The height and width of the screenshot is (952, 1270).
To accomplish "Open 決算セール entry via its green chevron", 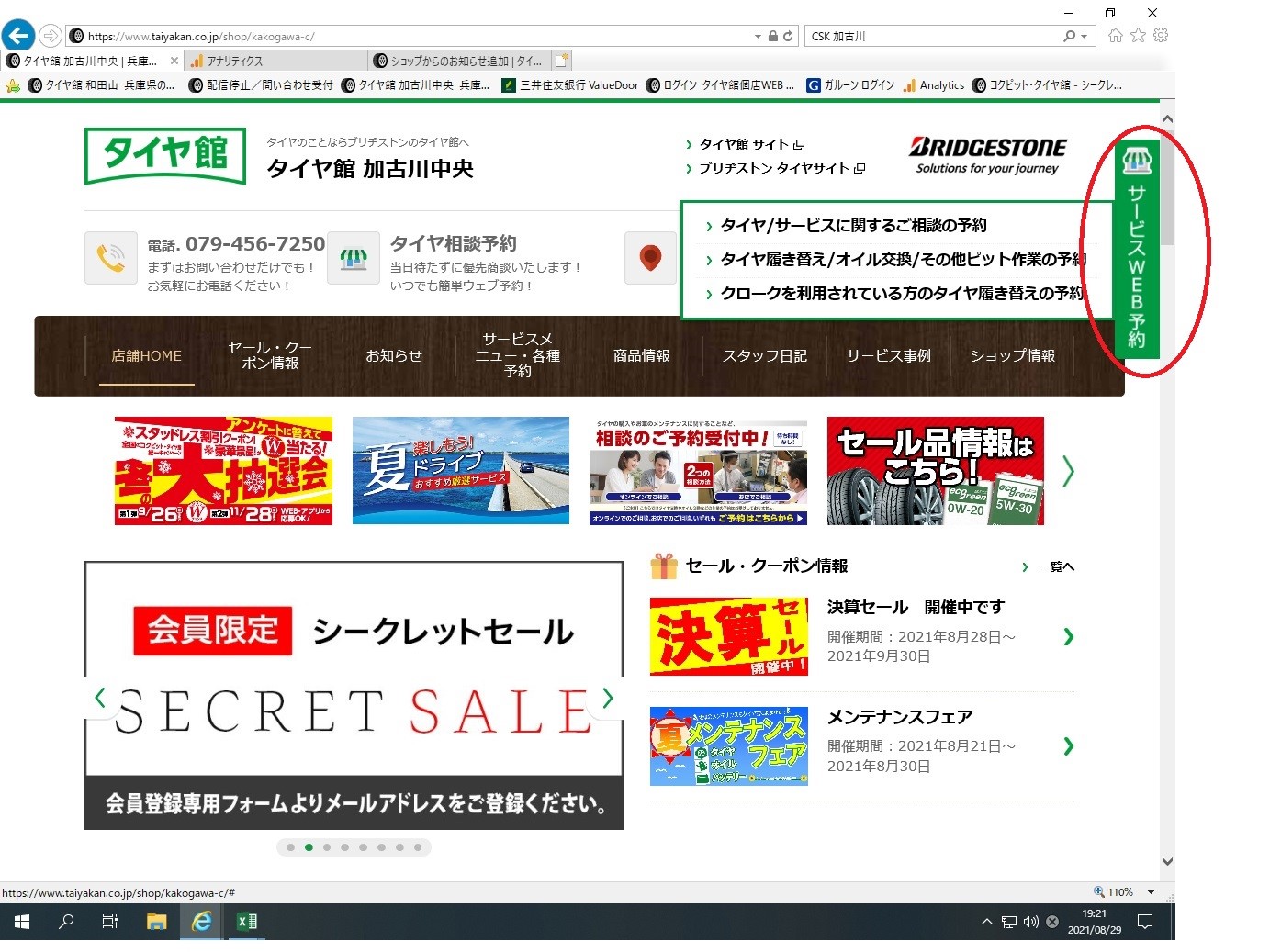I will [1068, 636].
